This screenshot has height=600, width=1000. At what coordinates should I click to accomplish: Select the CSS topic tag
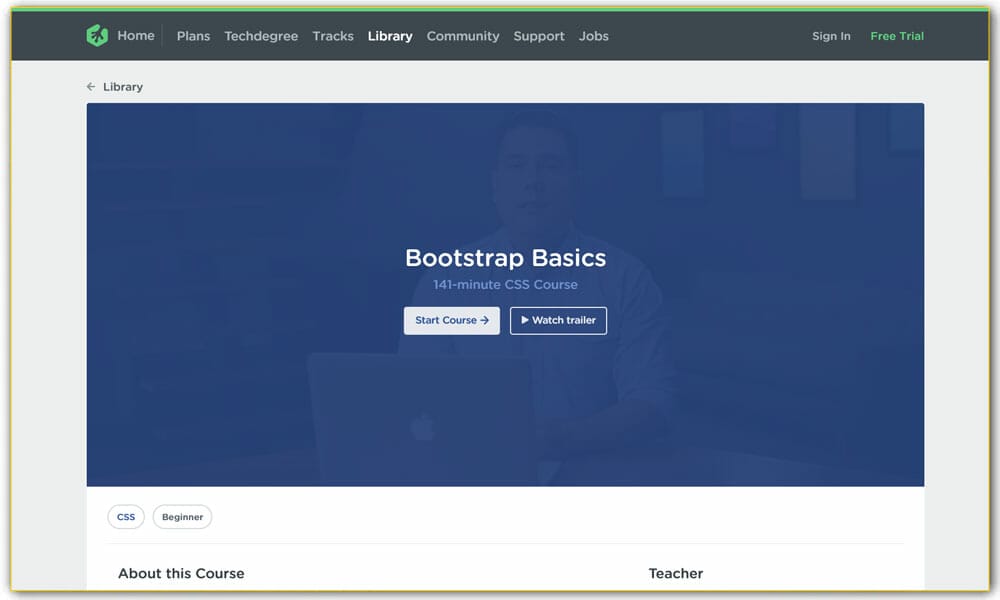coord(126,517)
